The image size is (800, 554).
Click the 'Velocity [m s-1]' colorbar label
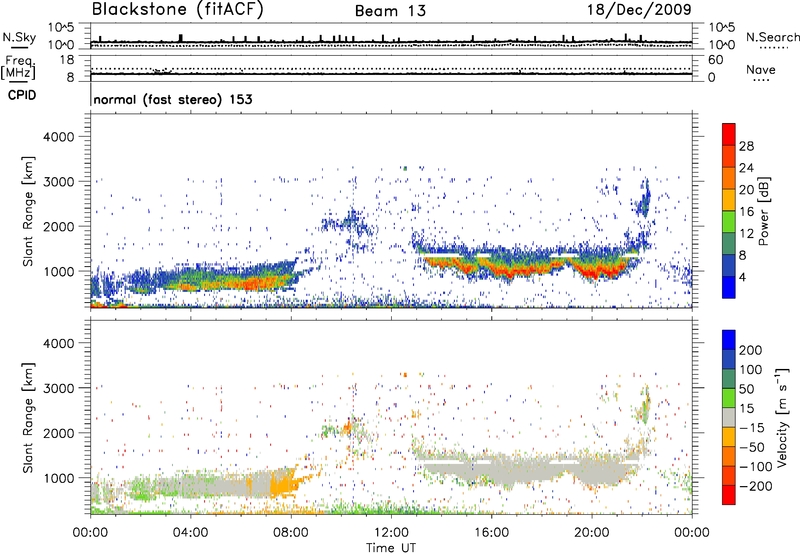(782, 417)
